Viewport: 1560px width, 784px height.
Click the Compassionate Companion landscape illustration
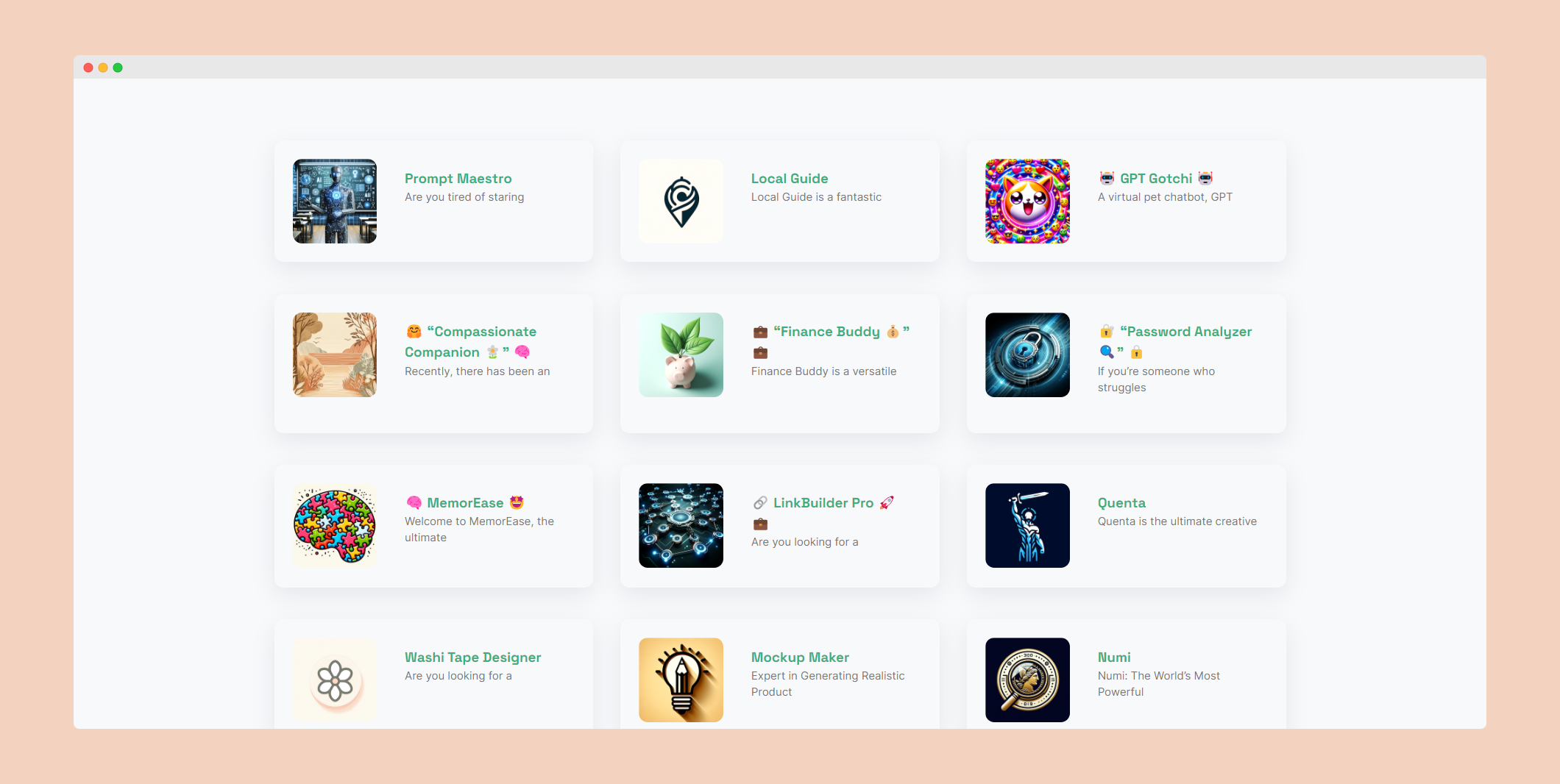(335, 354)
